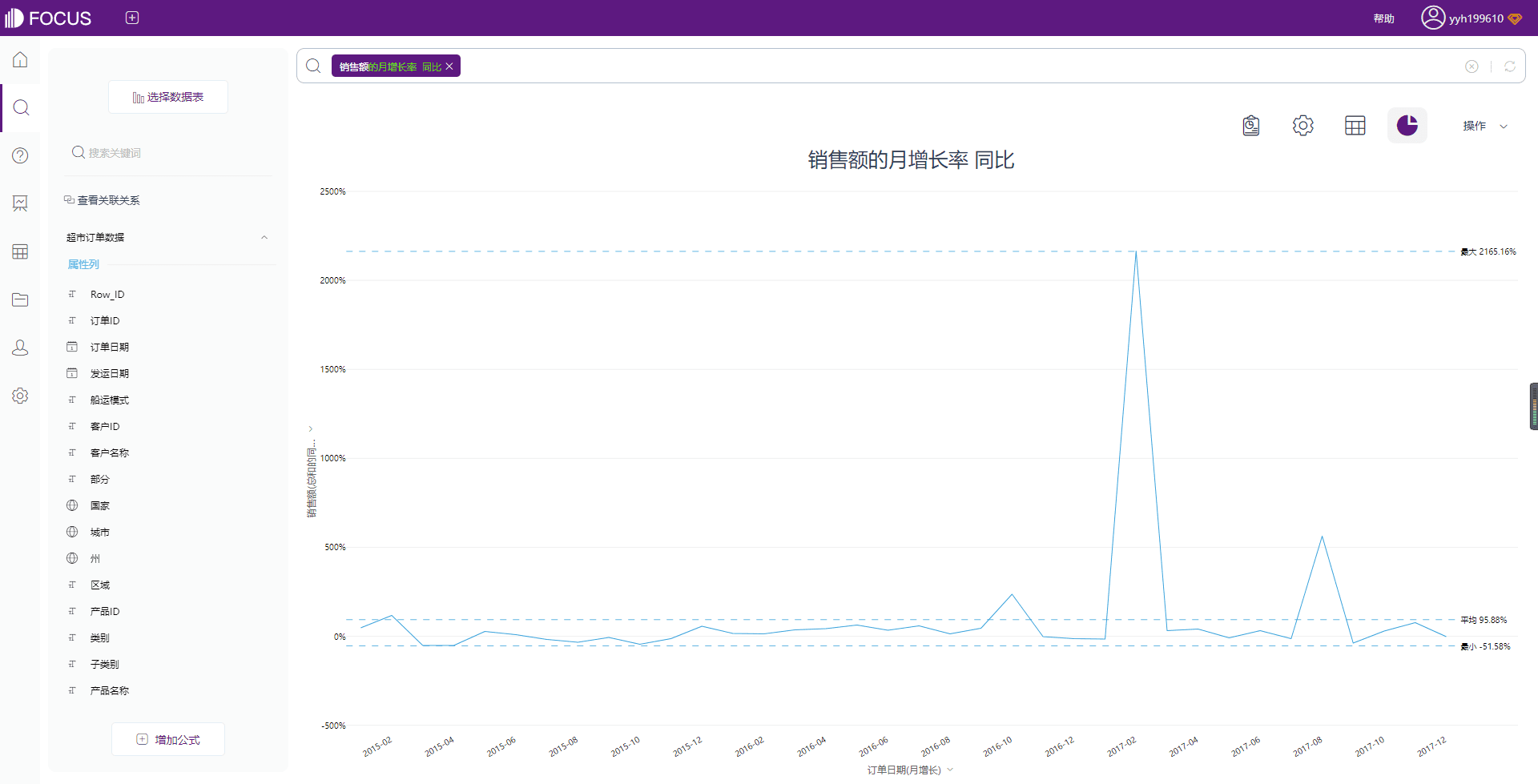Click the 选择数据表 button

pyautogui.click(x=168, y=97)
